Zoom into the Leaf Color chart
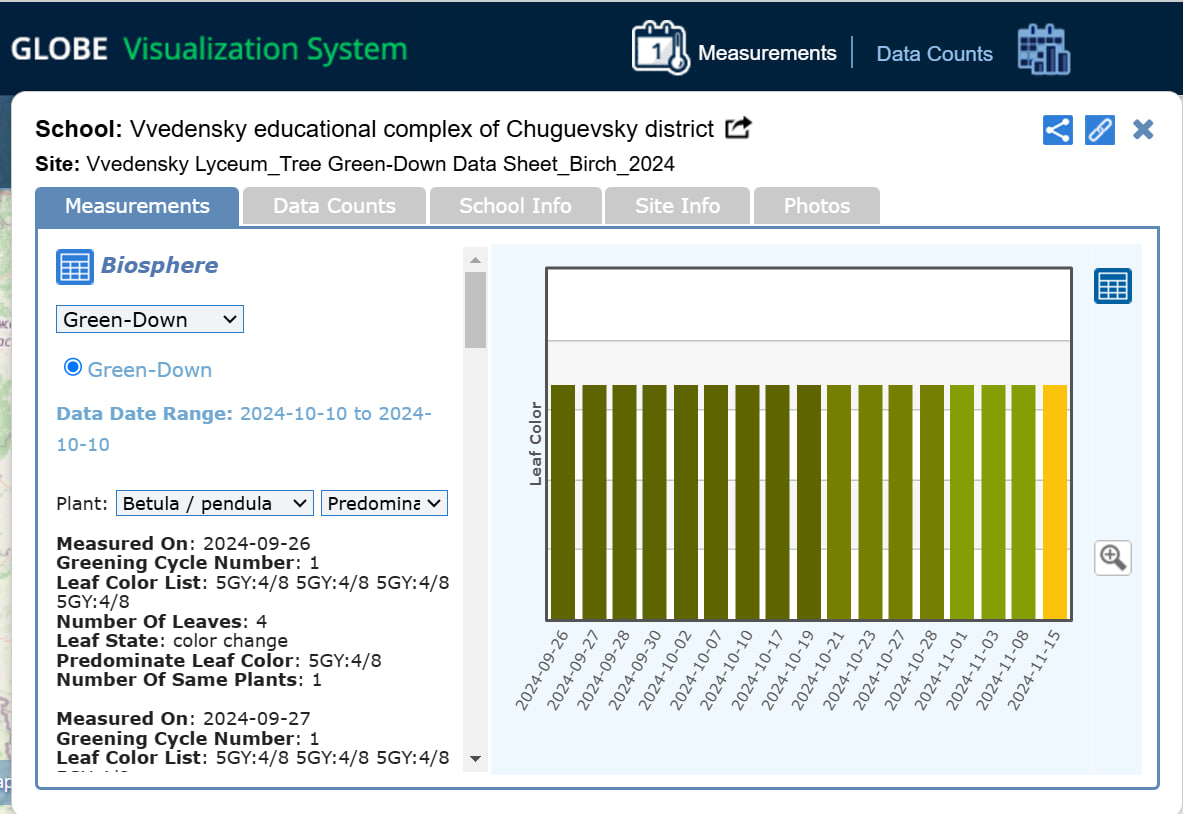Viewport: 1183px width, 814px height. click(x=1113, y=558)
